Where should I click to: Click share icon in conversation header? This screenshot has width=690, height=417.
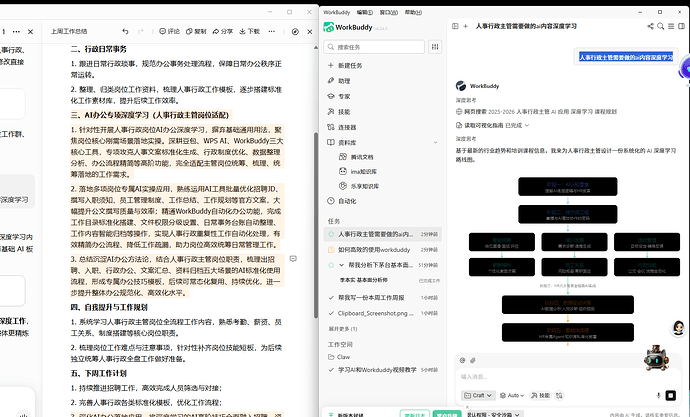pos(650,26)
